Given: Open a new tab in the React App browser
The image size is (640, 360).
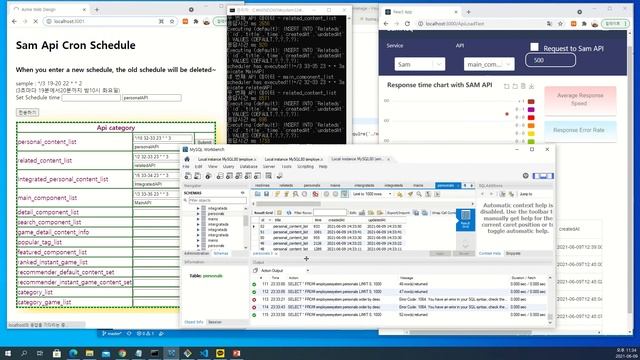Looking at the screenshot, I should 469,12.
